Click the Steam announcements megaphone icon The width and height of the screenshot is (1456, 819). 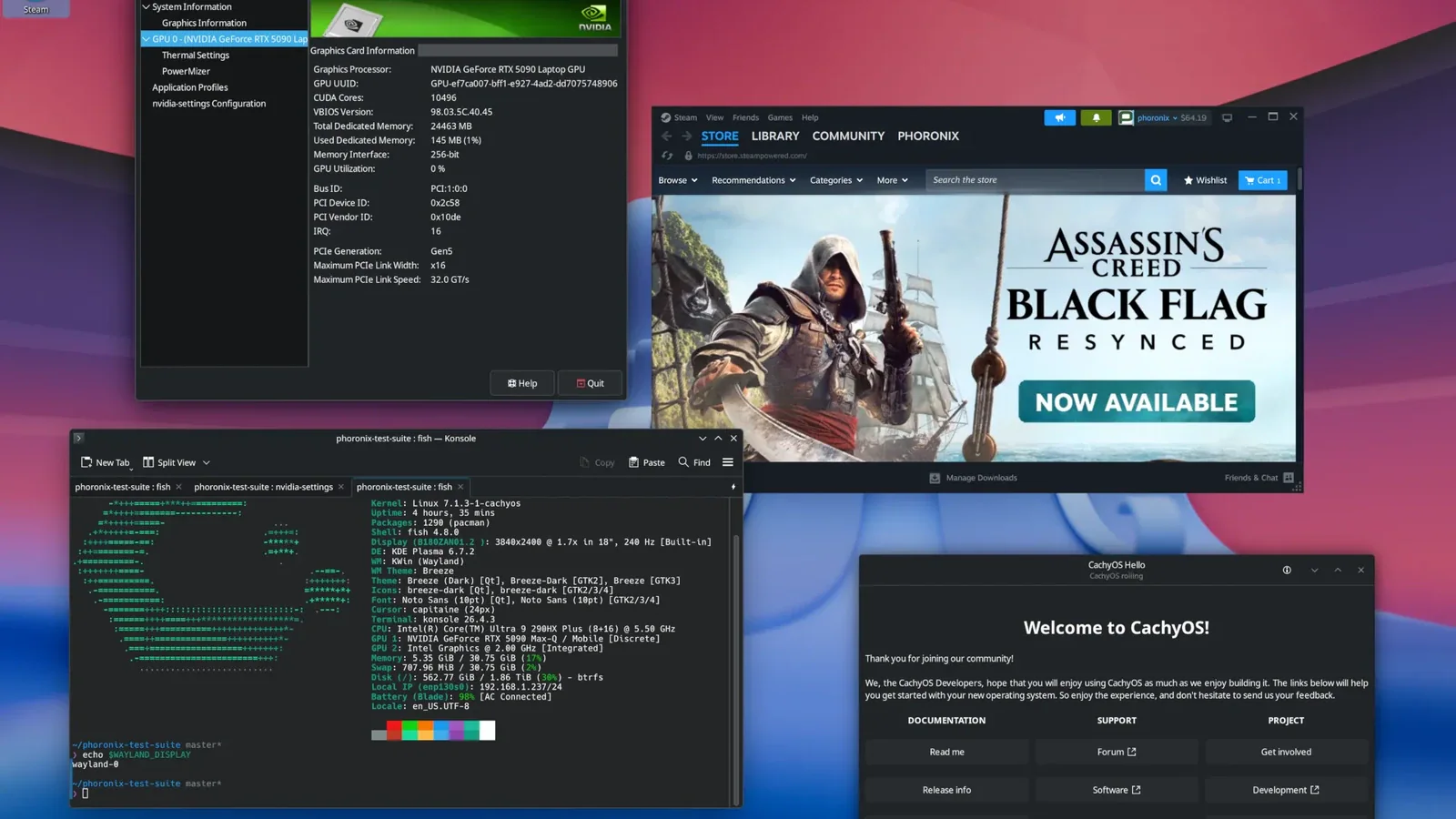1059,117
